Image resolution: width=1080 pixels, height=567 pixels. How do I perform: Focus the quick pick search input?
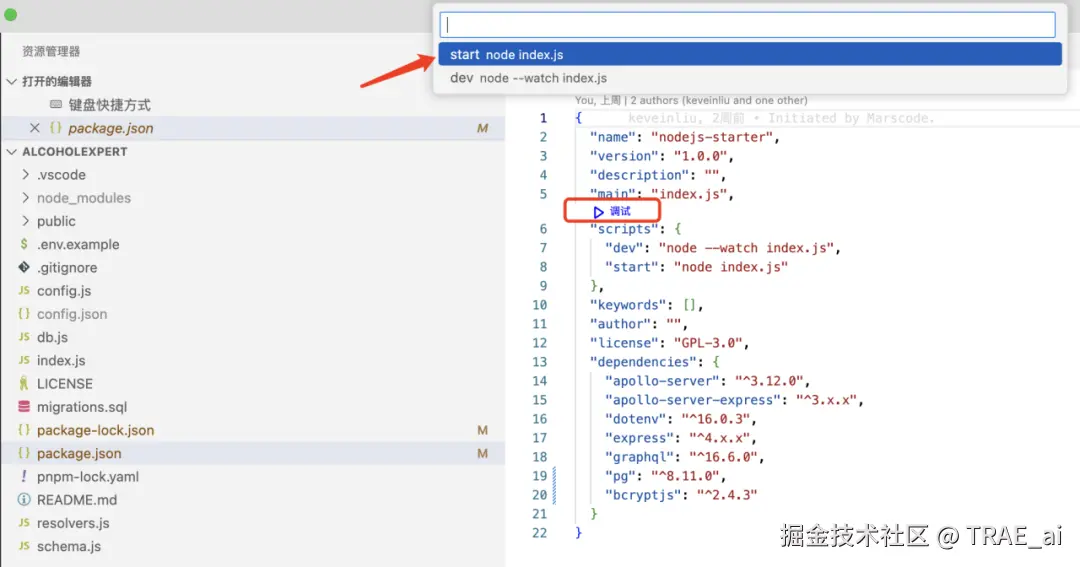(747, 25)
